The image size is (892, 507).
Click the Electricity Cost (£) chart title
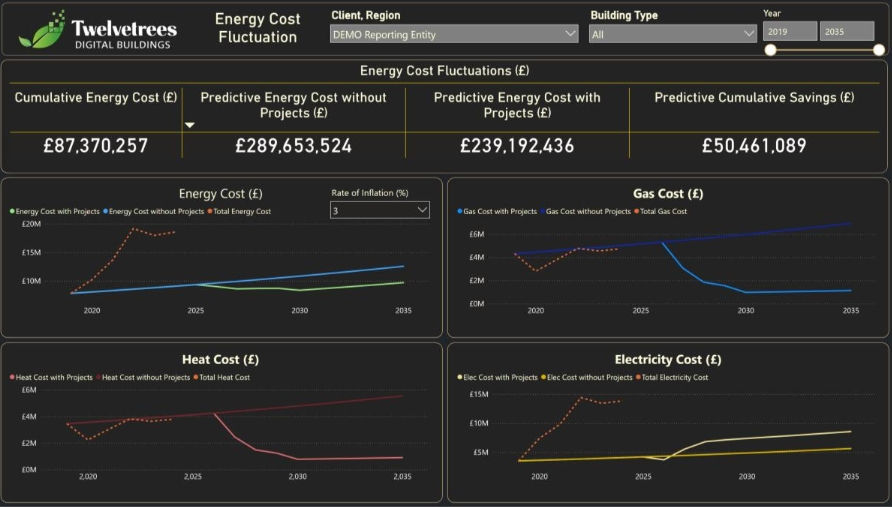pos(668,360)
